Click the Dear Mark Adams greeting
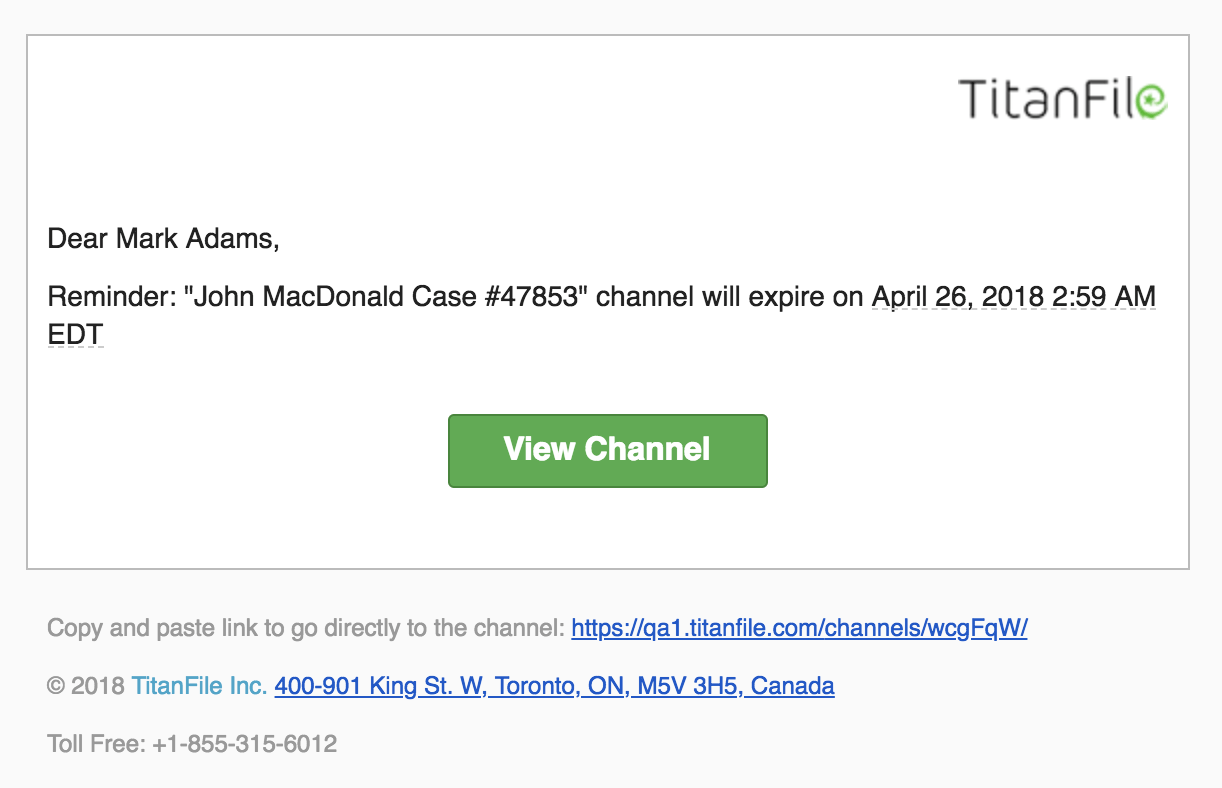 coord(164,238)
